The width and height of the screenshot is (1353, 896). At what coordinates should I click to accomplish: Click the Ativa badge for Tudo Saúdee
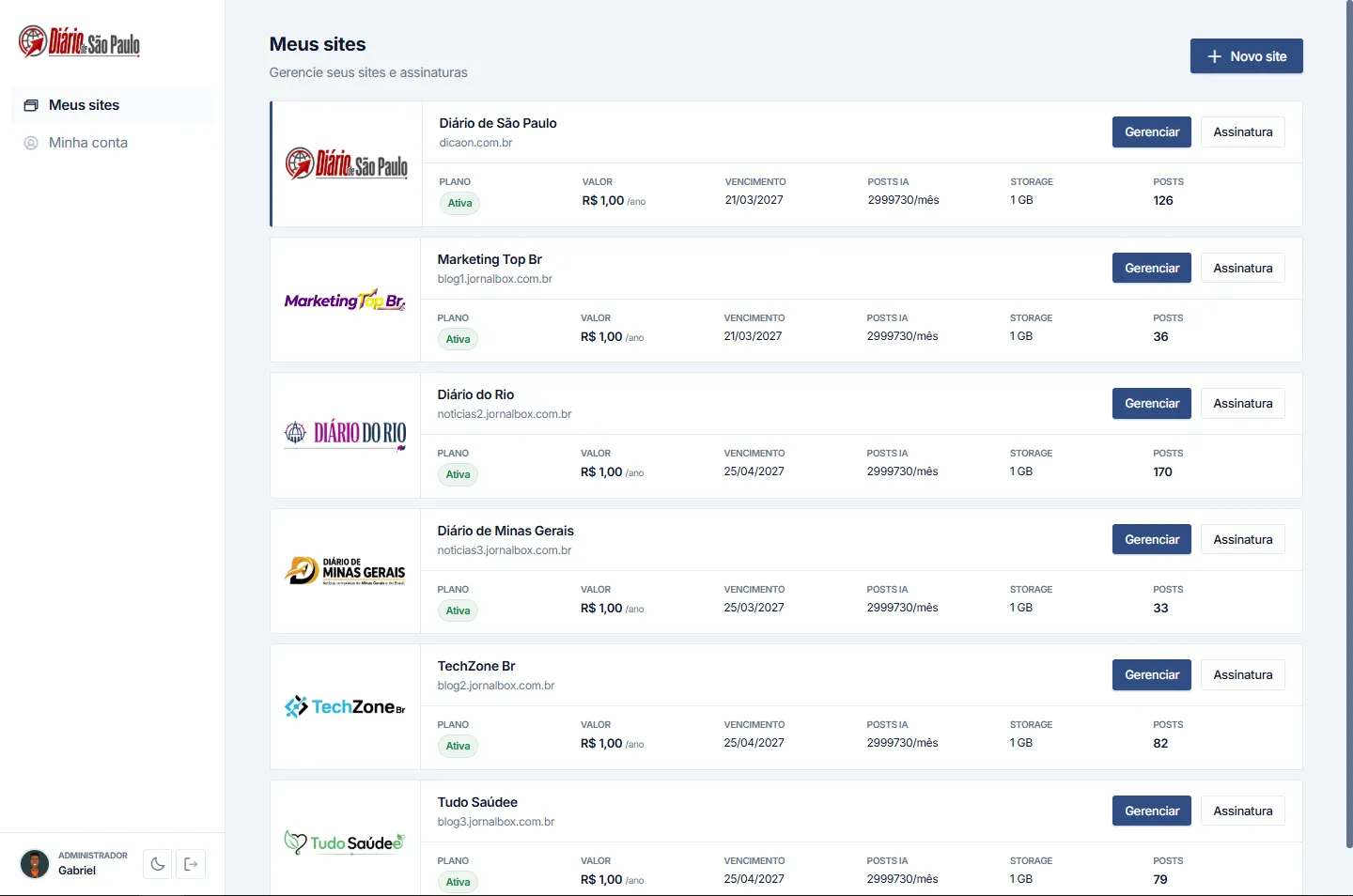(x=458, y=882)
